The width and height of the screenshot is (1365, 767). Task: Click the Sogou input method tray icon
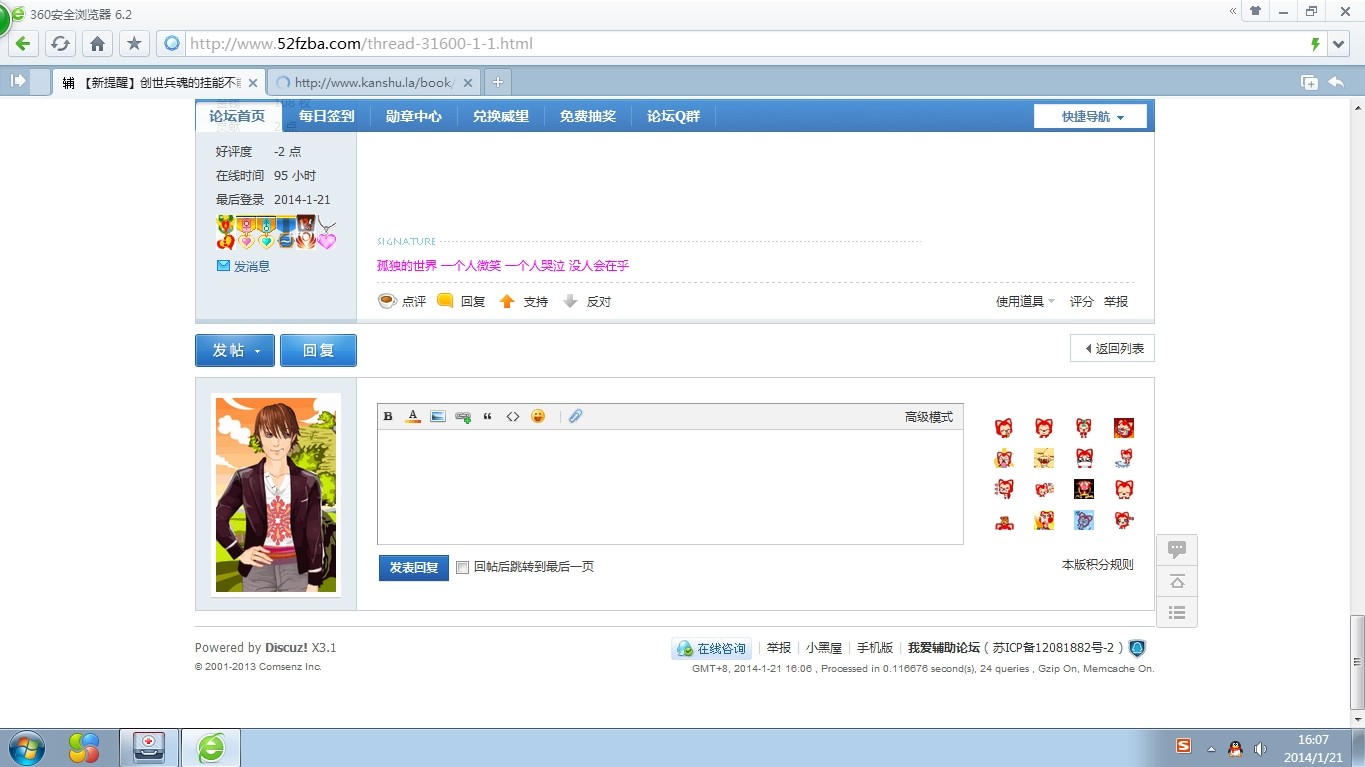tap(1184, 747)
